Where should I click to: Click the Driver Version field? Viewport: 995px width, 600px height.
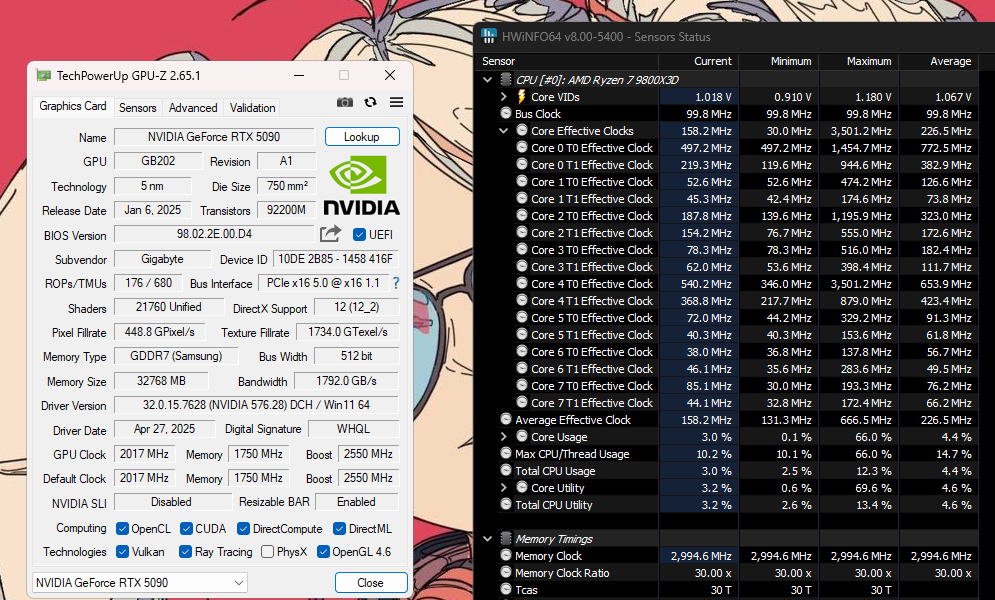click(x=256, y=405)
